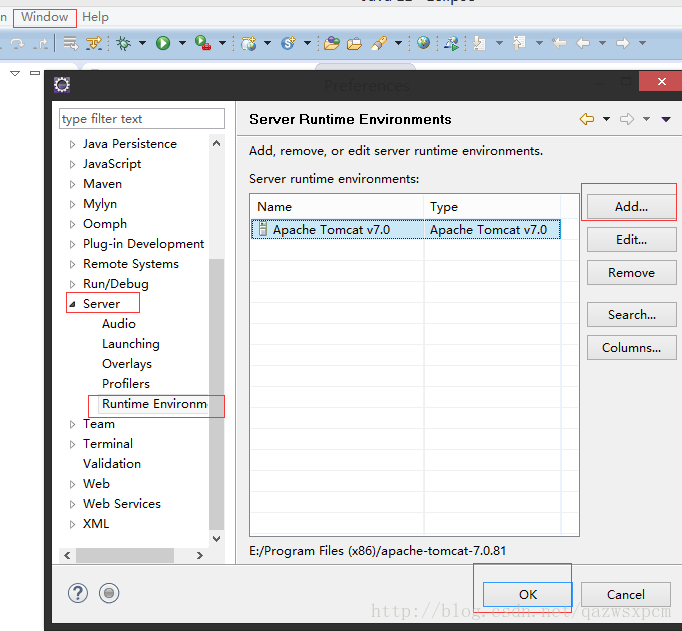The width and height of the screenshot is (682, 631).
Task: Click the Step Over arrow icon
Action: (x=17, y=43)
